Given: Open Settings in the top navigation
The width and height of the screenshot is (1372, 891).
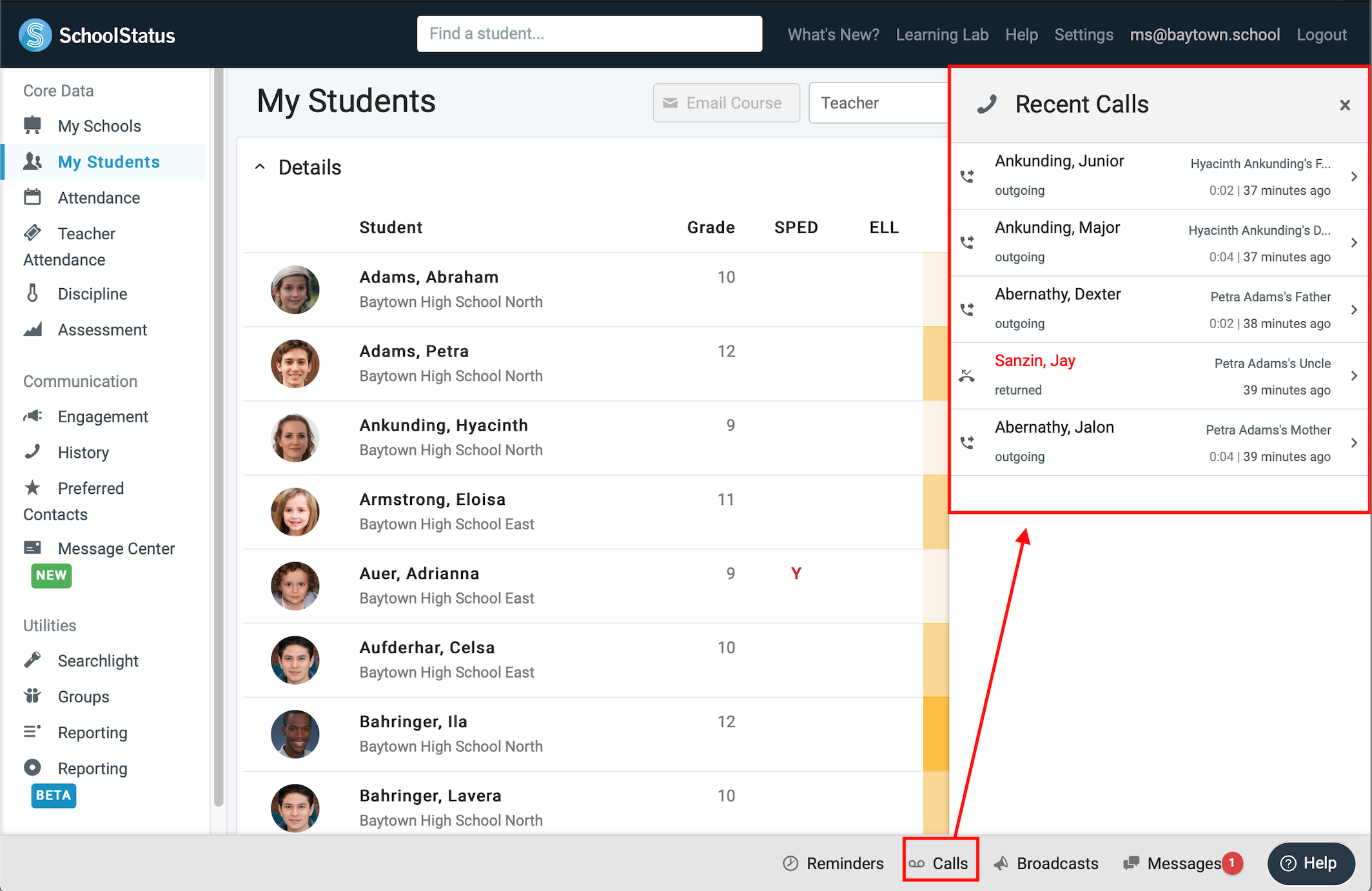Looking at the screenshot, I should (x=1083, y=35).
